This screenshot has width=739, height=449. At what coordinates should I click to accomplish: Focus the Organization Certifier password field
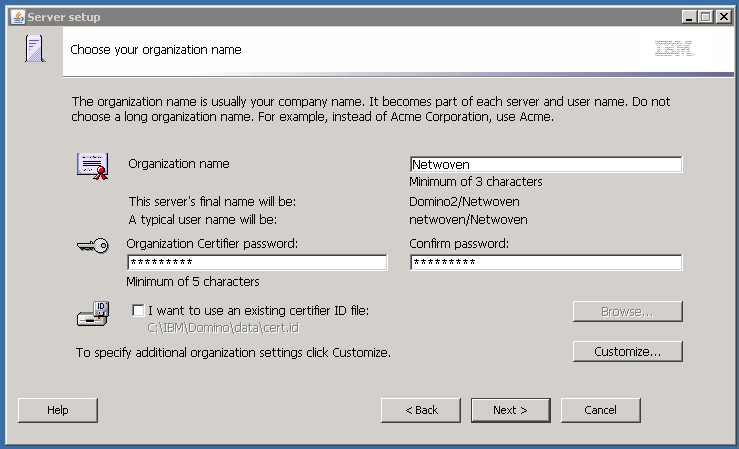click(x=257, y=262)
